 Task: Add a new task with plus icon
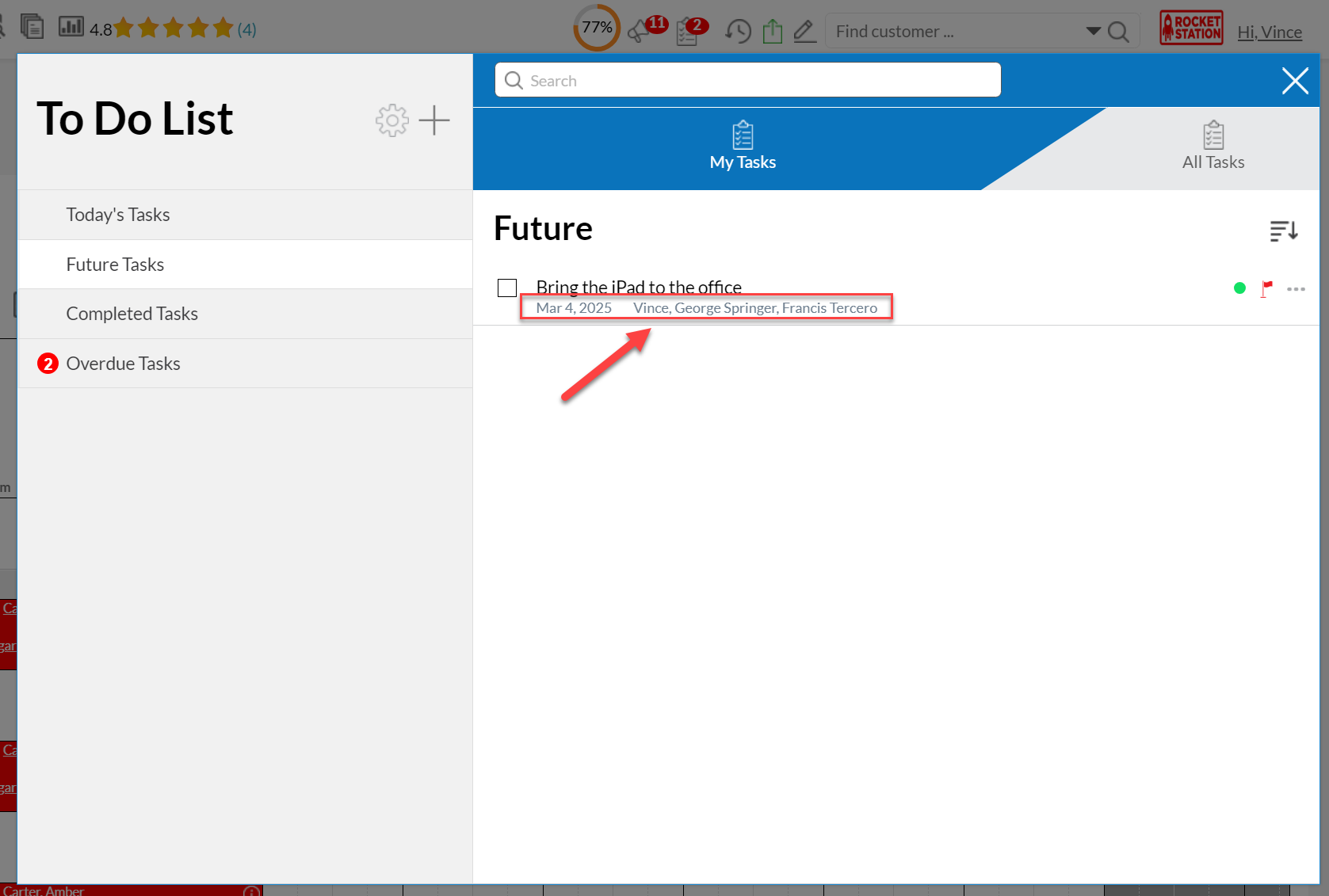click(x=434, y=120)
